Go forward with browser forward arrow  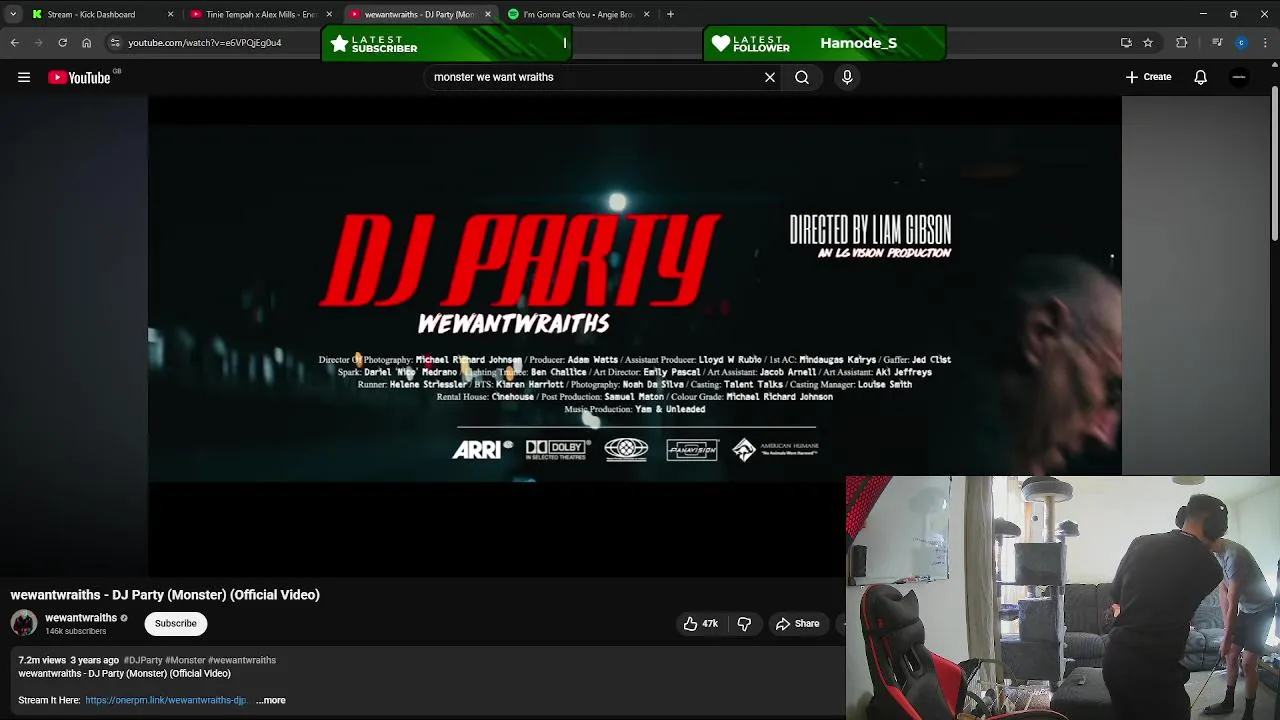click(38, 43)
